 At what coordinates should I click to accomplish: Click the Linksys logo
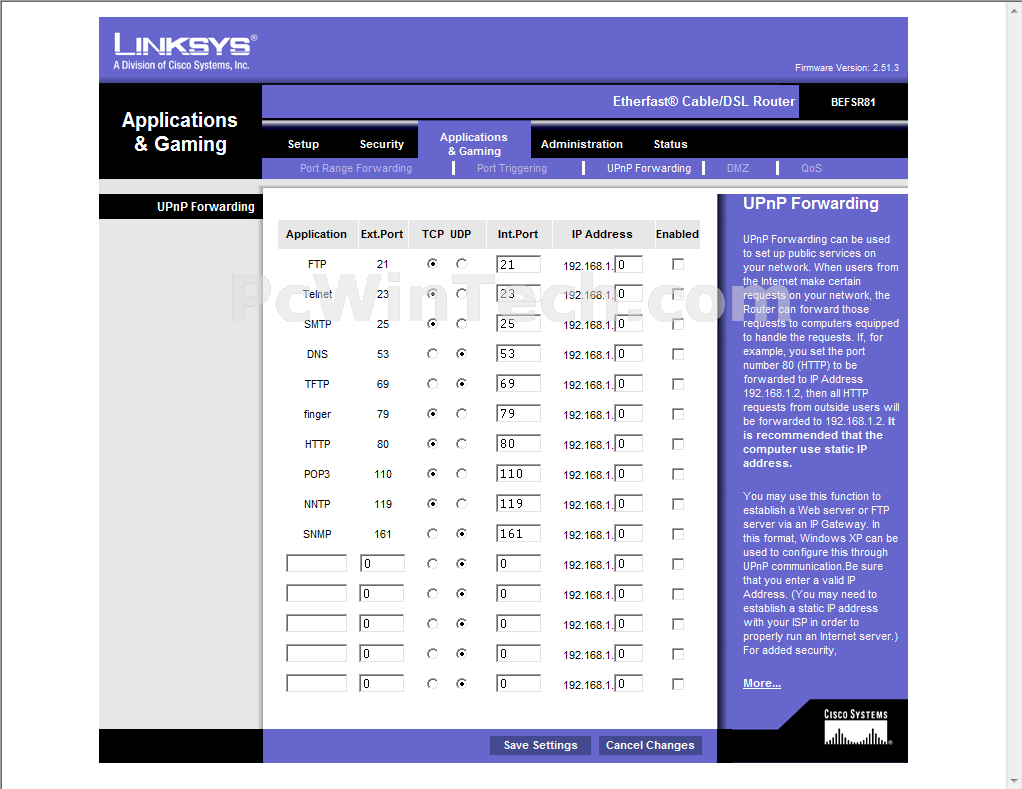pos(185,51)
